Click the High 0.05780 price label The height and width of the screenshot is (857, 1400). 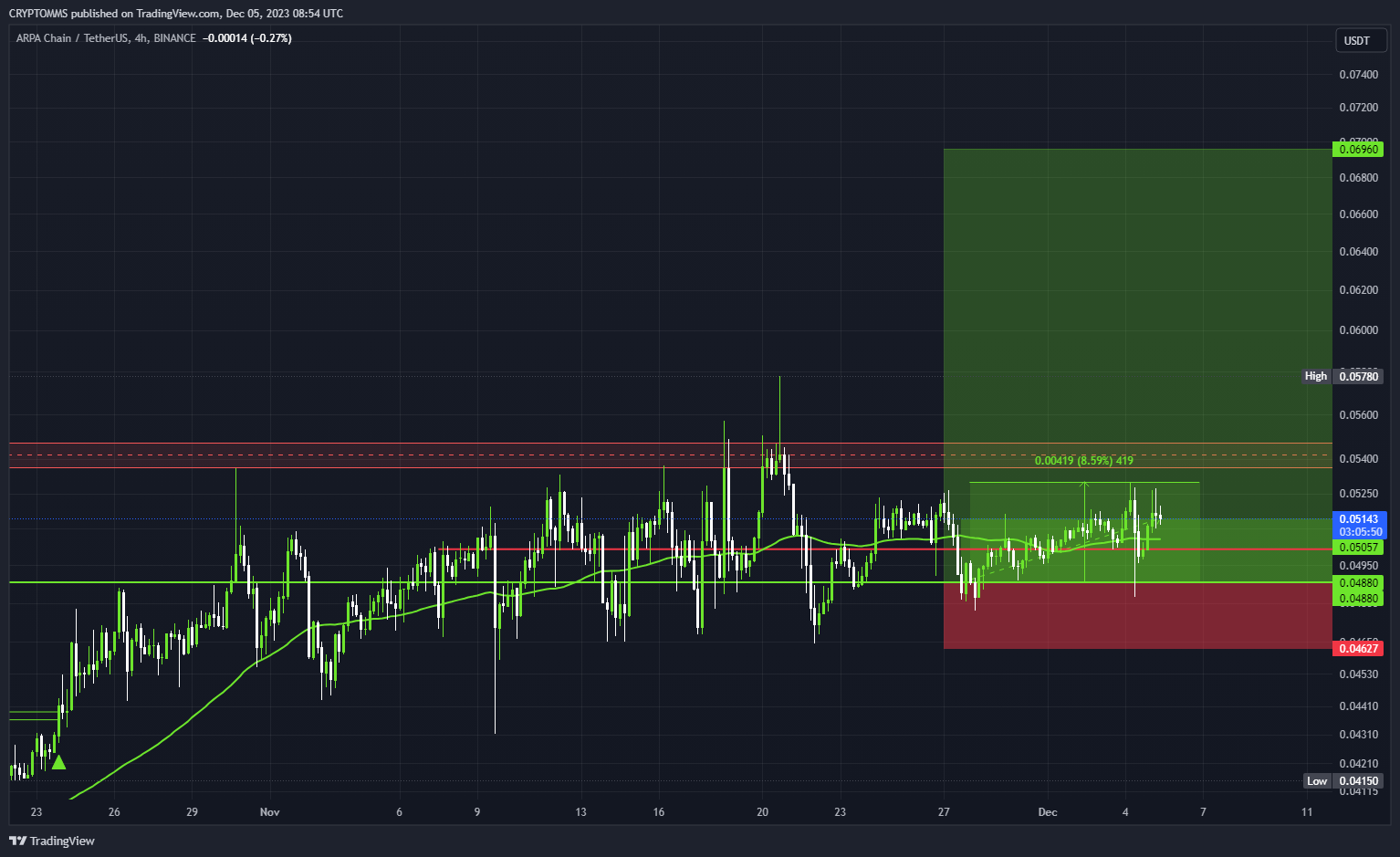point(1343,376)
